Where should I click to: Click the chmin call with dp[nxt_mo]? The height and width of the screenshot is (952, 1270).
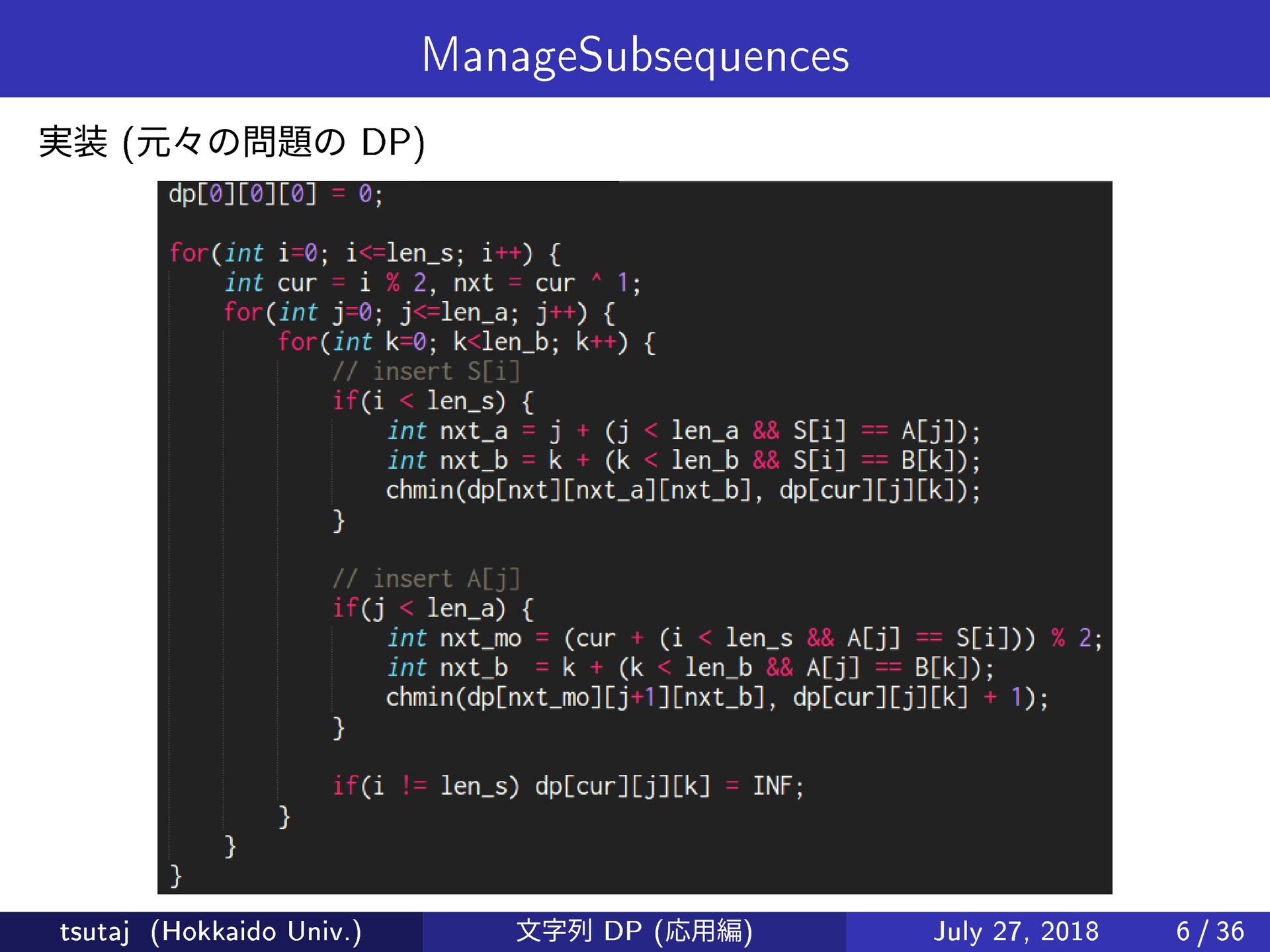coord(717,697)
